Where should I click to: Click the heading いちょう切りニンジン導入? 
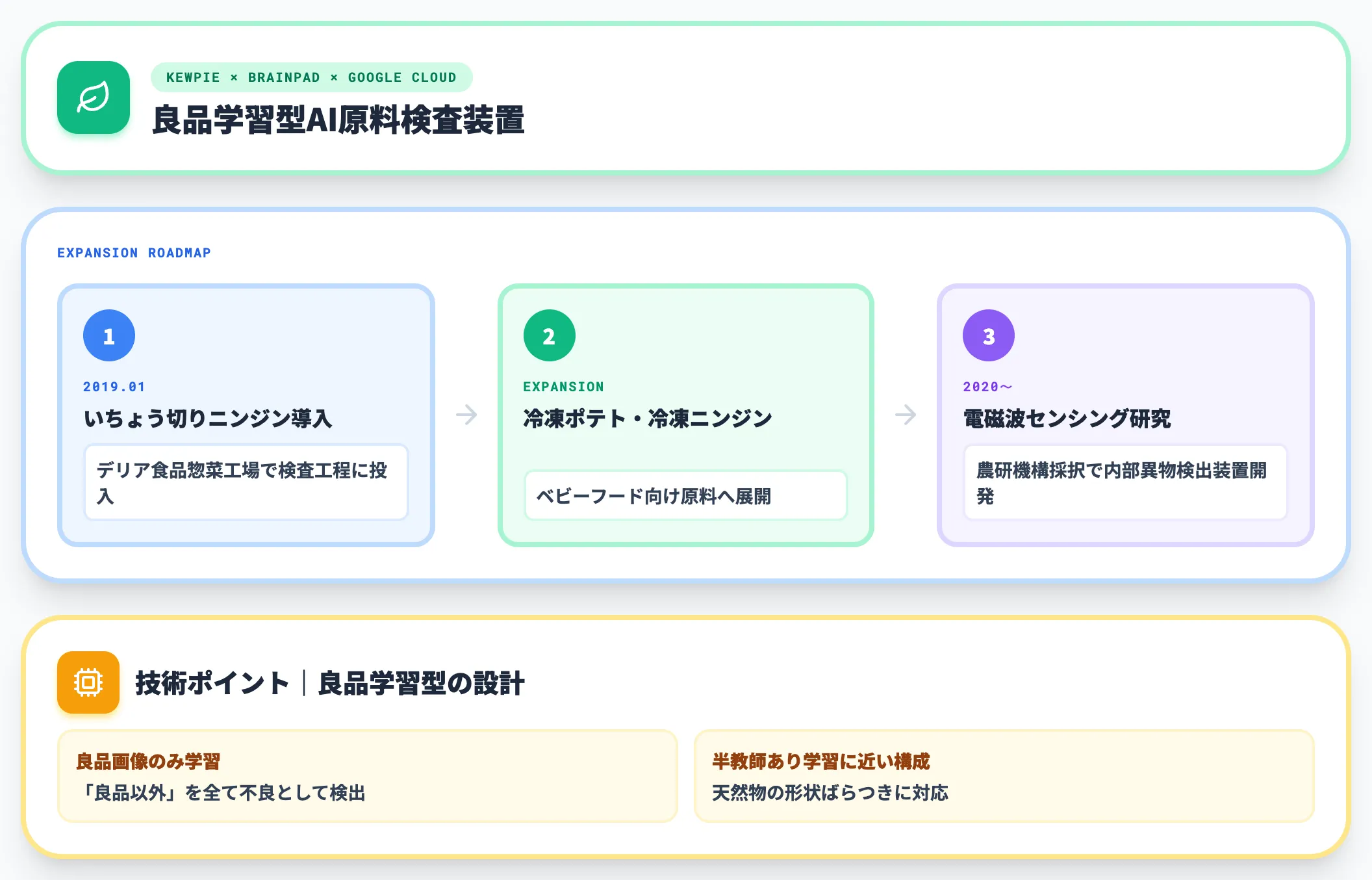tap(208, 419)
